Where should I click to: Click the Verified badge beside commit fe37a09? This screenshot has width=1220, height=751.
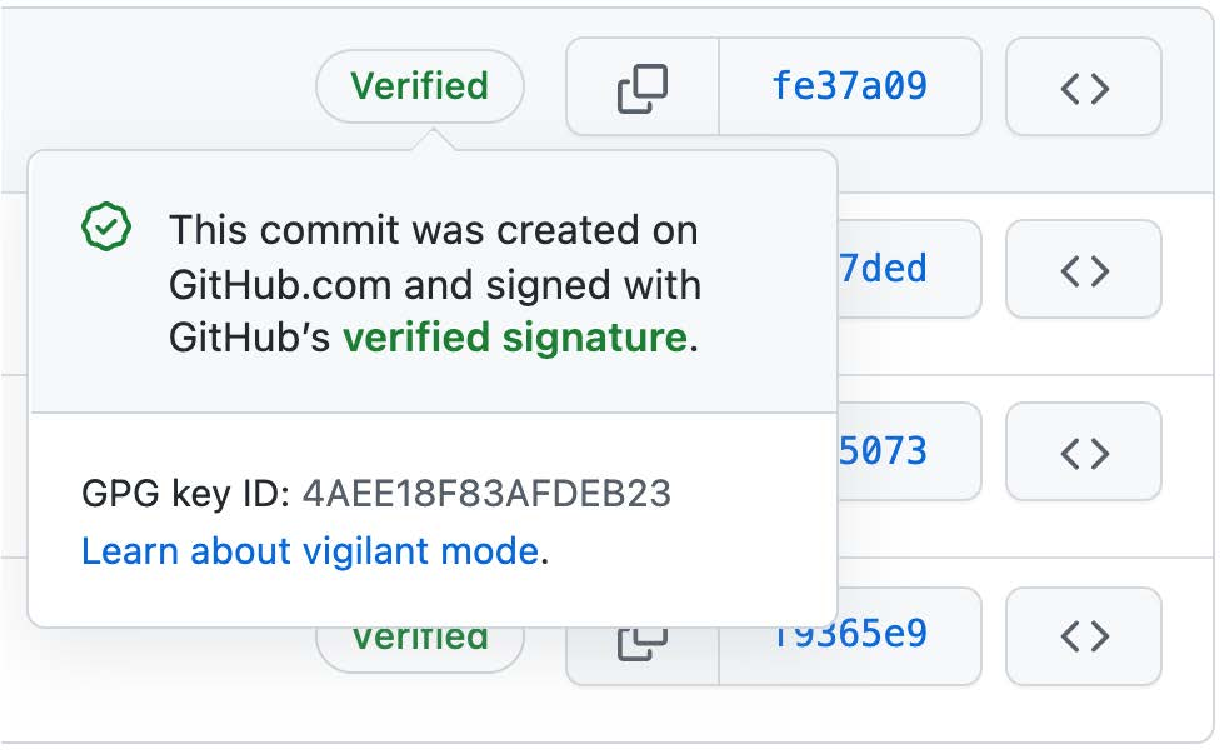pyautogui.click(x=420, y=86)
